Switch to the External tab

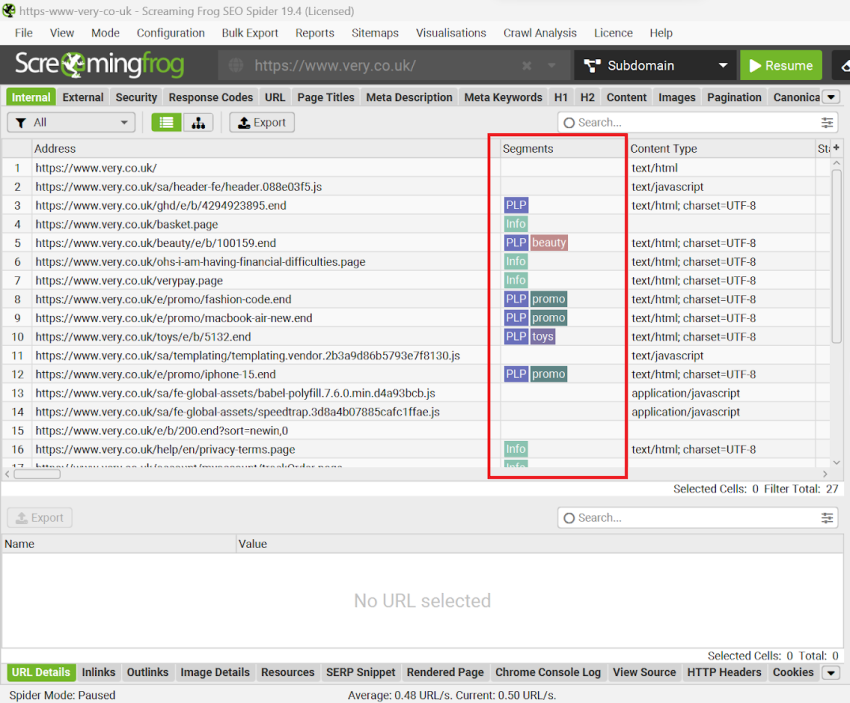pos(83,98)
